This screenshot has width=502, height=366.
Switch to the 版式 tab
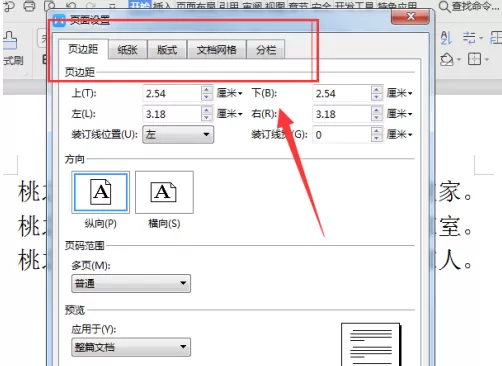tap(167, 50)
